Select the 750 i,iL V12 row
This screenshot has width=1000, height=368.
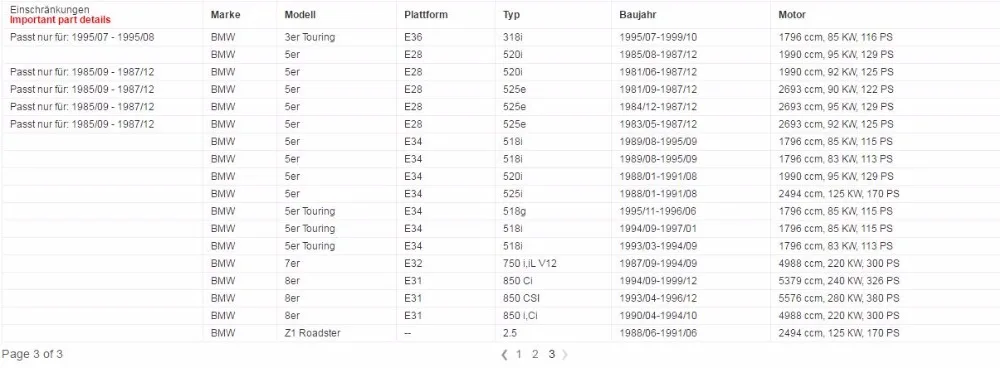point(500,263)
